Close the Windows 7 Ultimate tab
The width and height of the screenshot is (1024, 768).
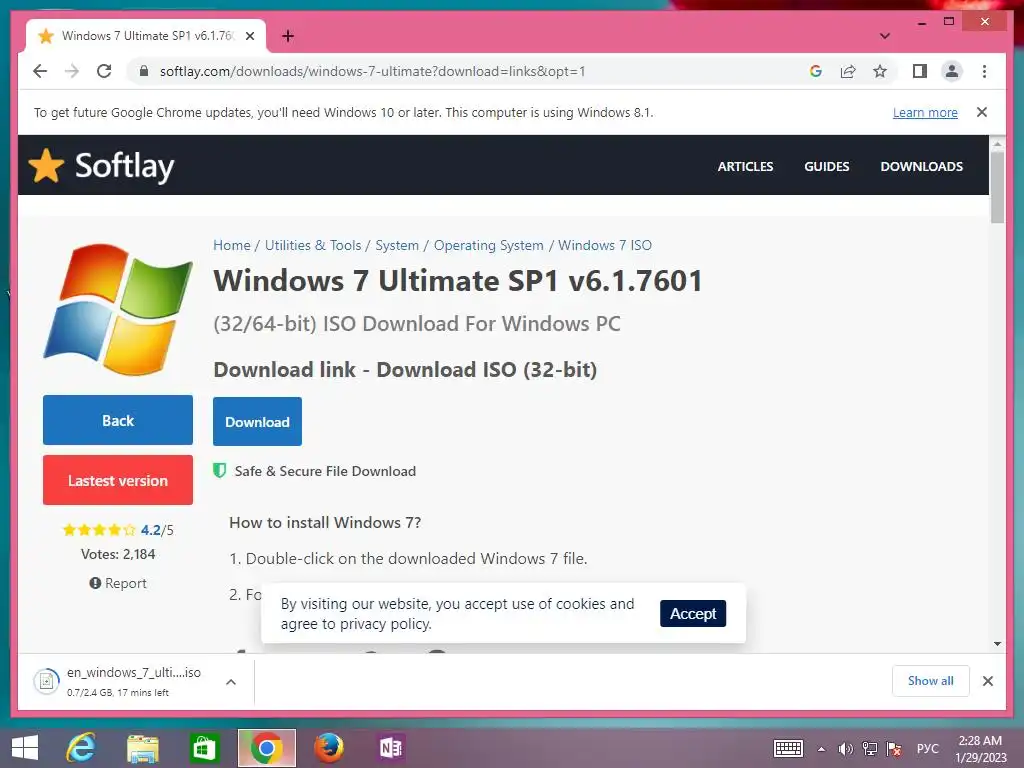click(x=249, y=36)
